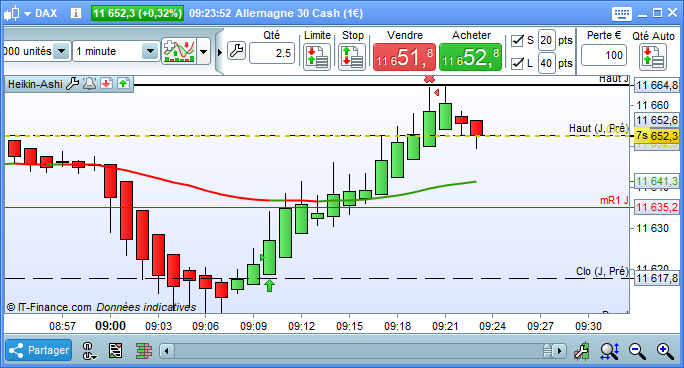684x368 pixels.
Task: Open the chart style candlestick icon menu
Action: (12, 13)
